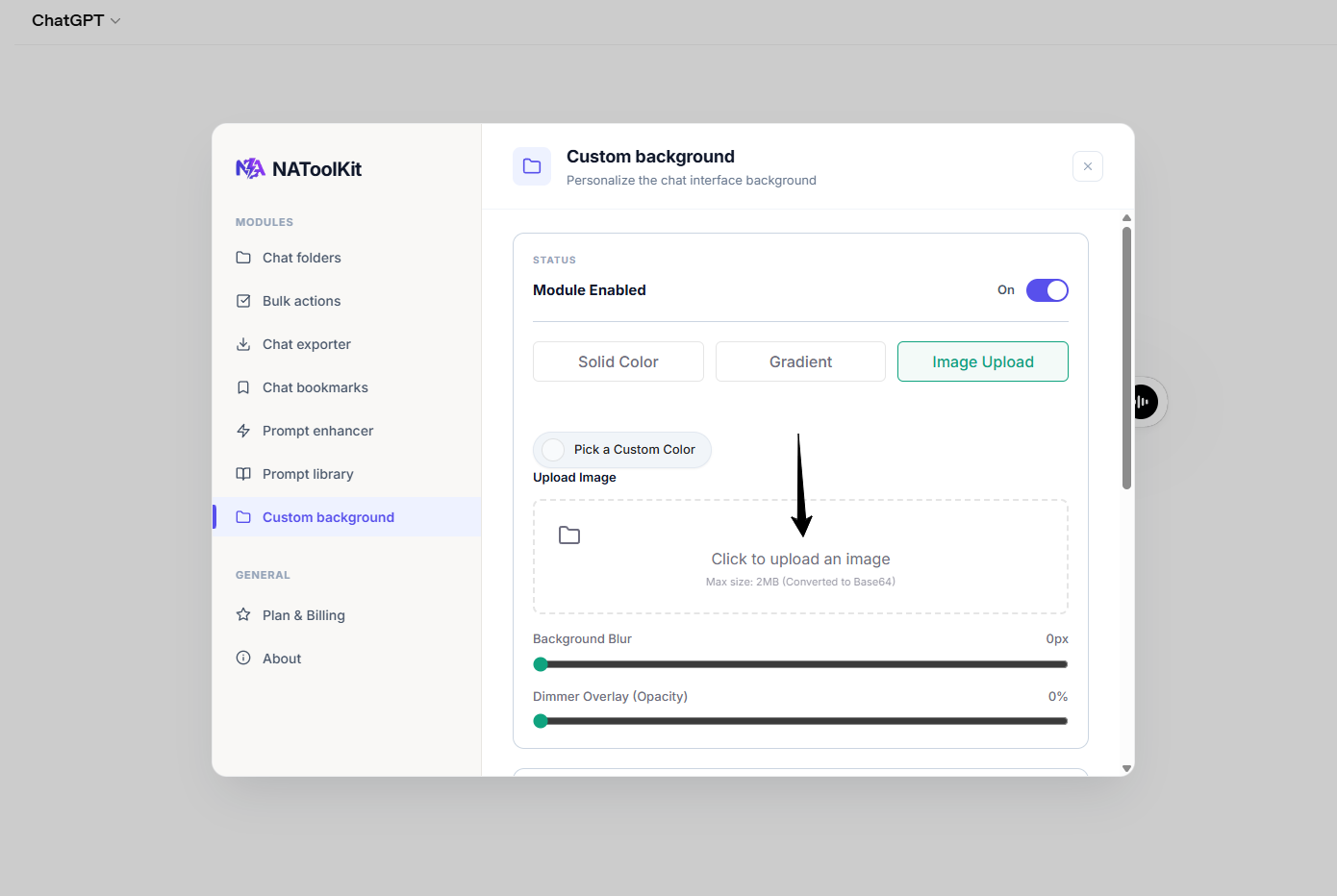
Task: Toggle the Module Enabled switch off
Action: 1047,290
